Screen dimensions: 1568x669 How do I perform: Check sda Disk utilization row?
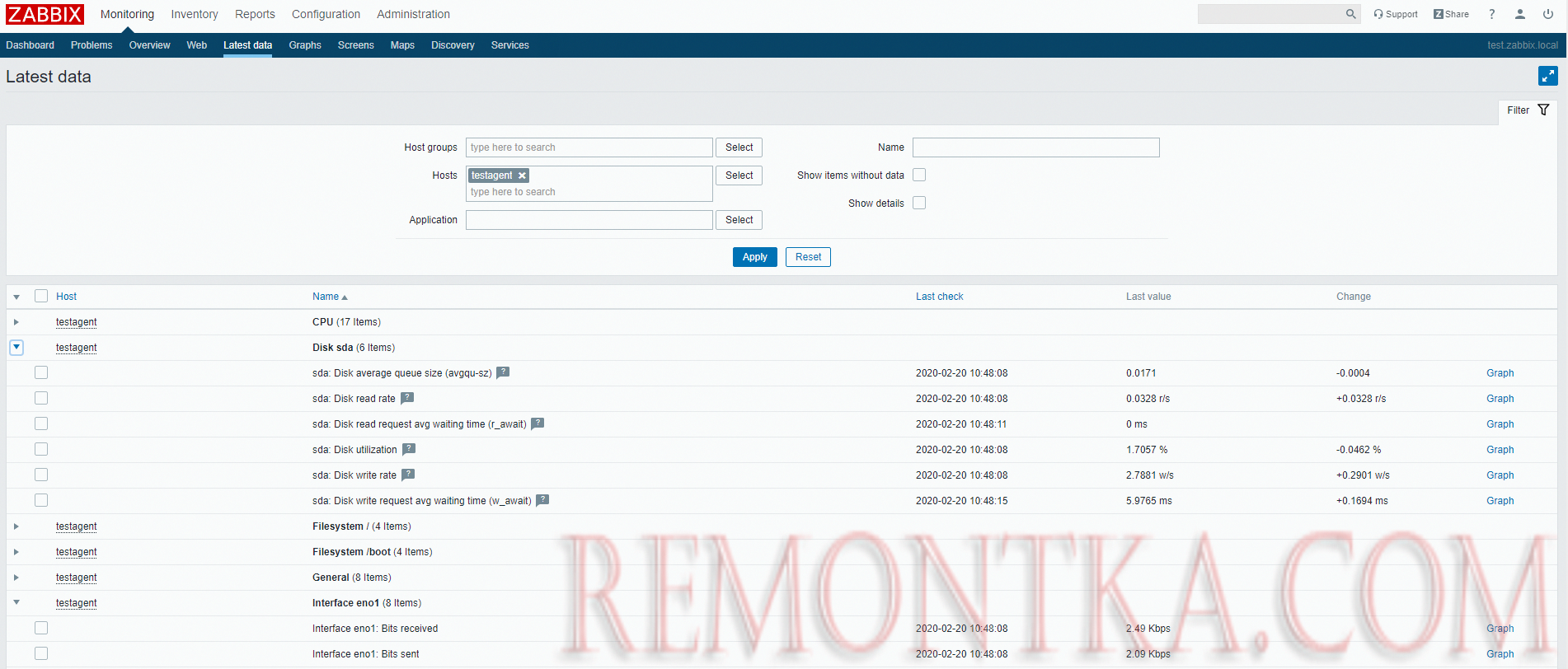point(41,449)
